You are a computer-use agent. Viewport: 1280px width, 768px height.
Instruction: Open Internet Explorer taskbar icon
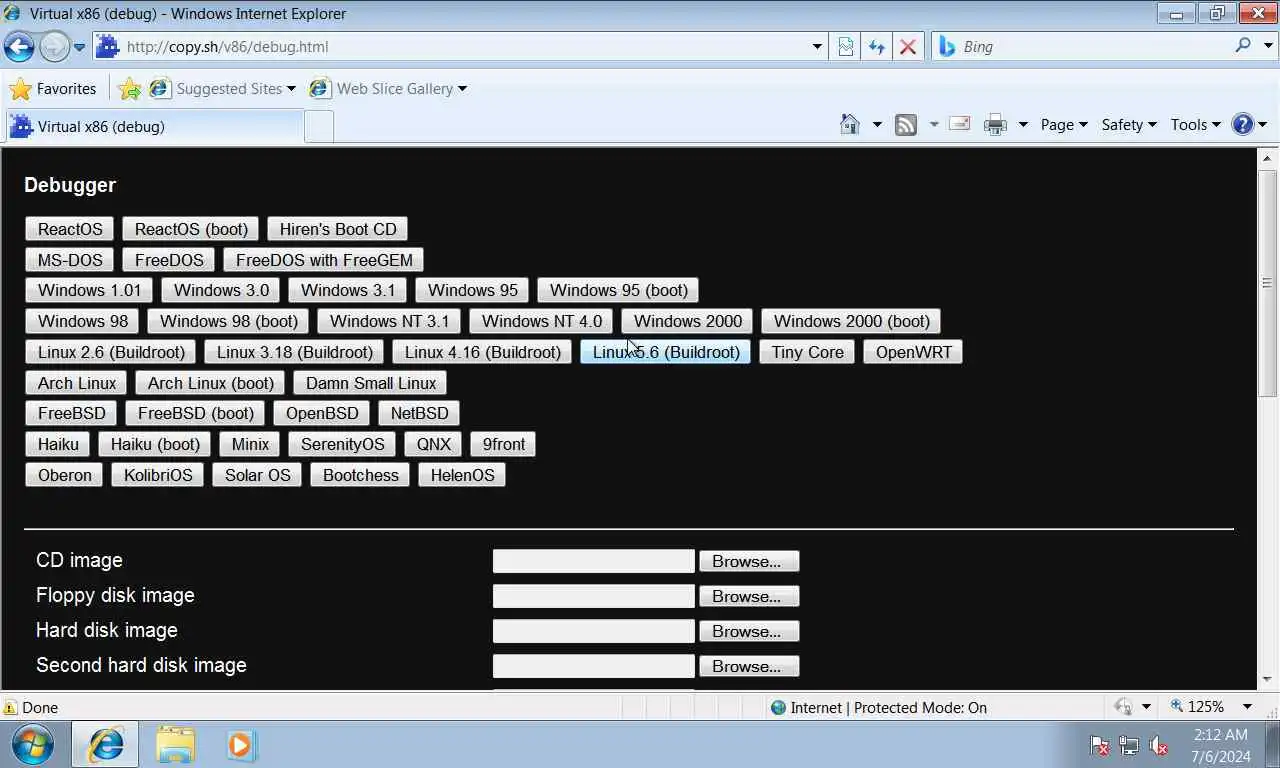105,745
